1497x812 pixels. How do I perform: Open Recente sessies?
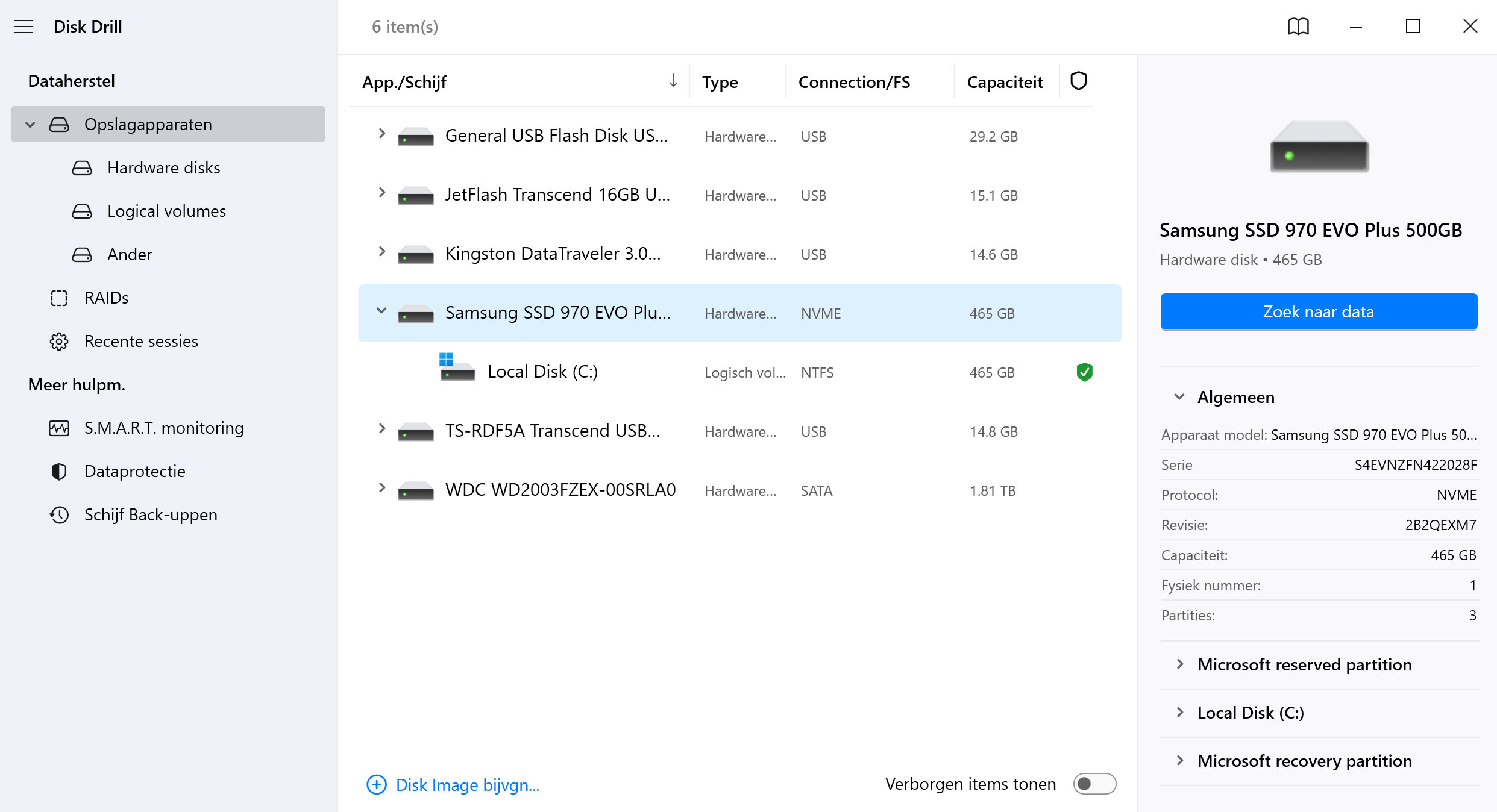coord(140,342)
